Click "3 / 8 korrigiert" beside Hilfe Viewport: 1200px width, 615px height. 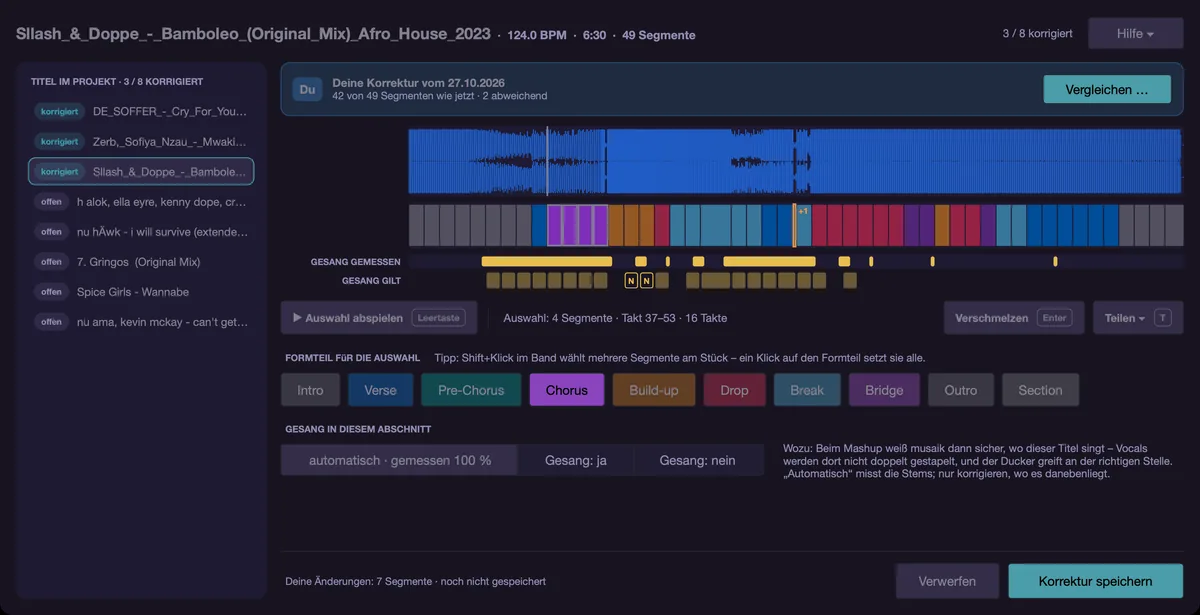[1038, 34]
